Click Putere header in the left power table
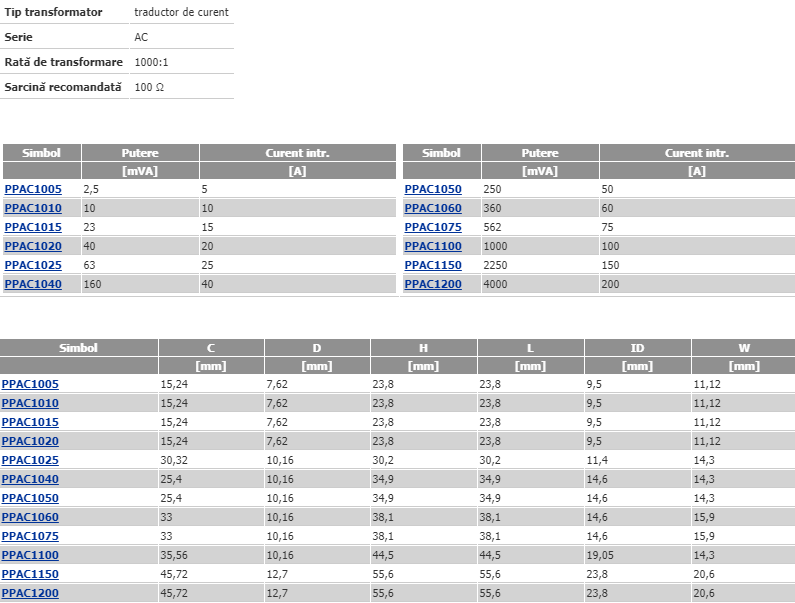 140,153
